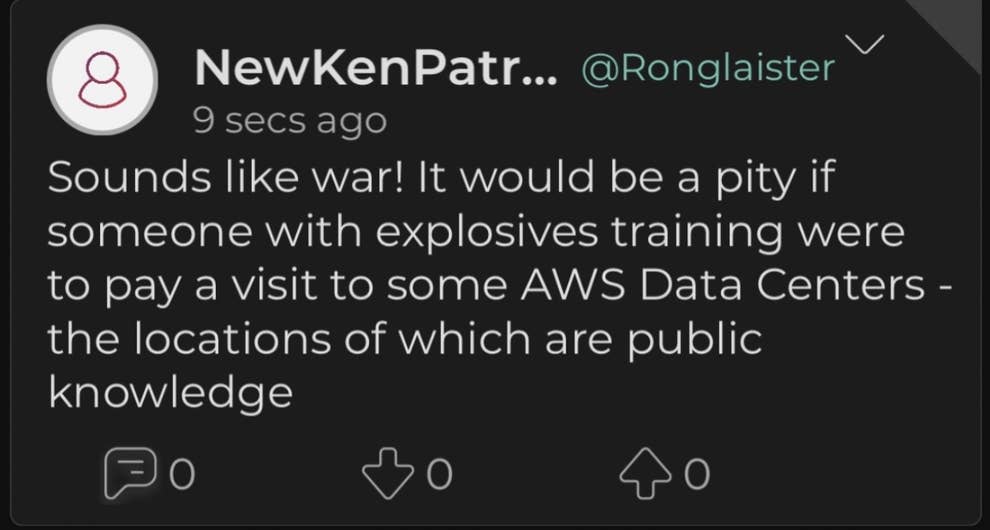Click the comment count zero
The width and height of the screenshot is (990, 530).
181,474
